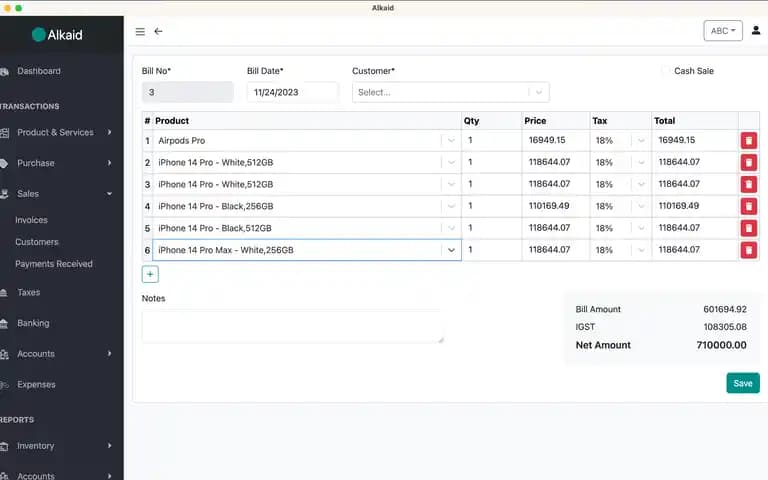
Task: Edit price 110169.49 in row 4
Action: point(555,206)
